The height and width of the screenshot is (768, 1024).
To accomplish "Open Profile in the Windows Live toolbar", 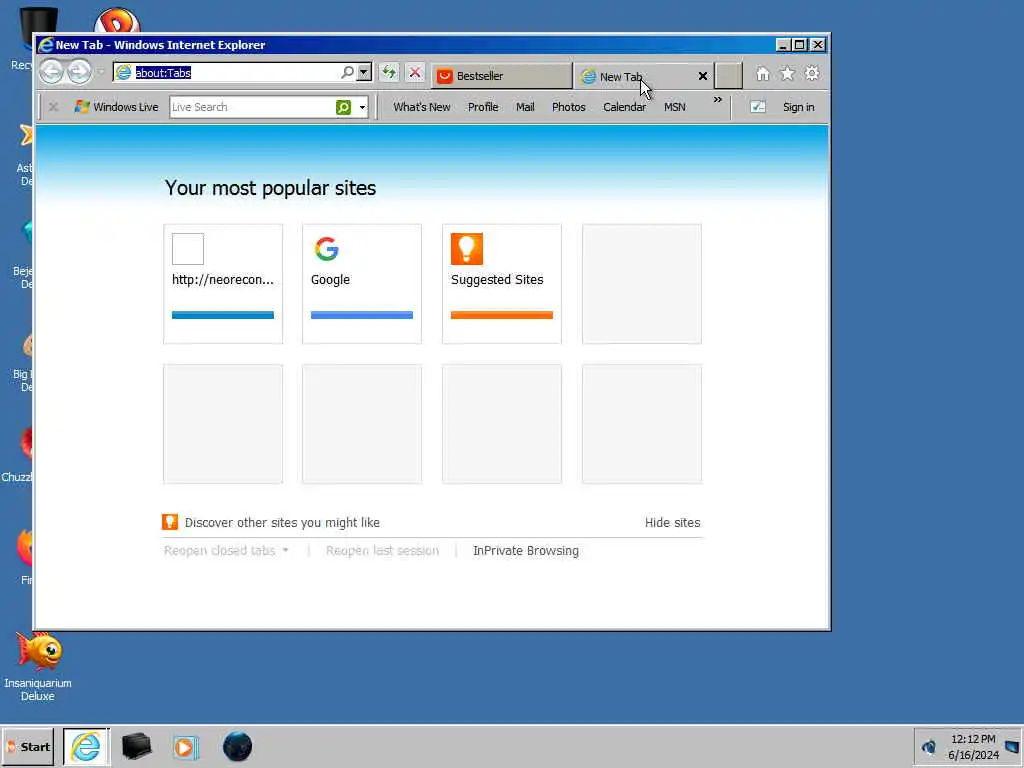I will pos(483,106).
